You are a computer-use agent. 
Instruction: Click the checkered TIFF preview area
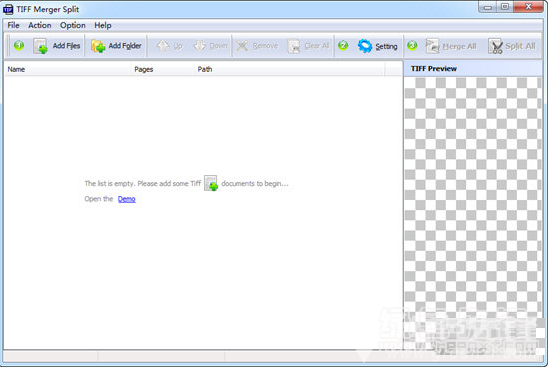(473, 213)
